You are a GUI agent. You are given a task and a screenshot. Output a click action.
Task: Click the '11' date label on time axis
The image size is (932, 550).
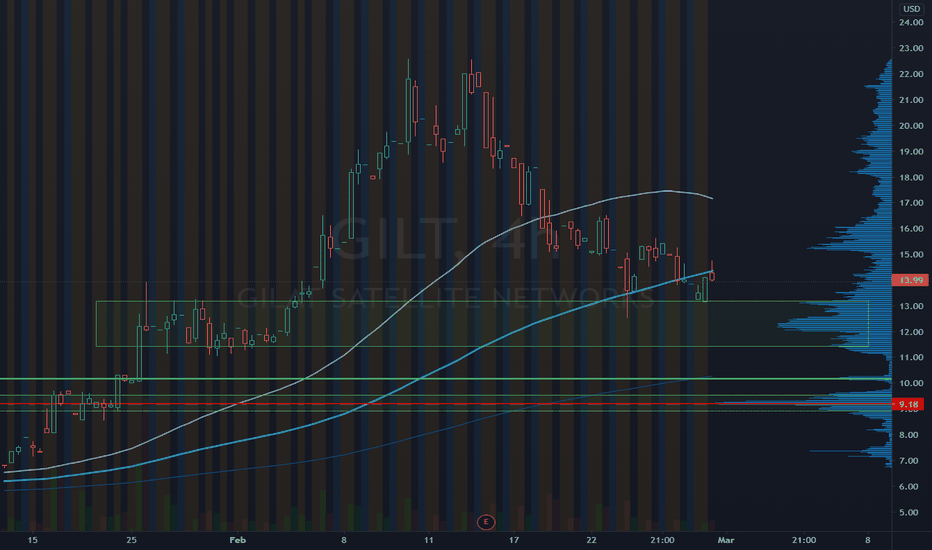point(429,540)
